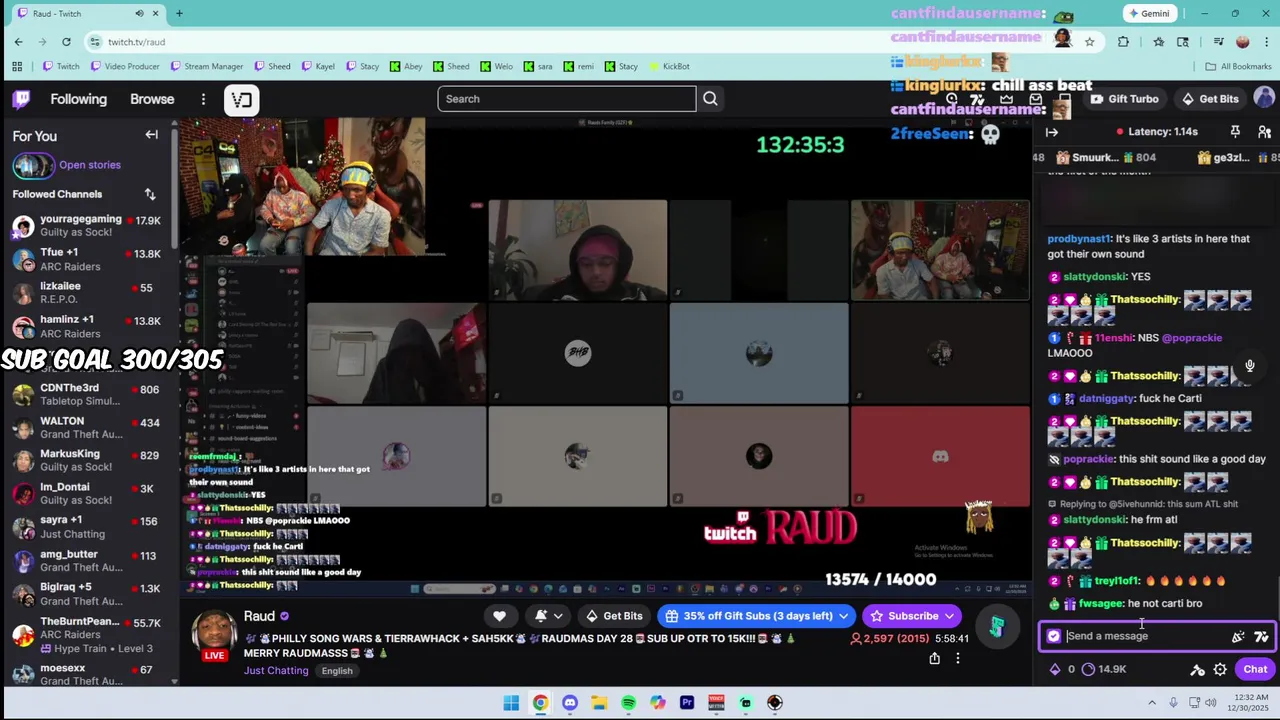Click the search magnifier button
The width and height of the screenshot is (1280, 720).
tap(710, 99)
